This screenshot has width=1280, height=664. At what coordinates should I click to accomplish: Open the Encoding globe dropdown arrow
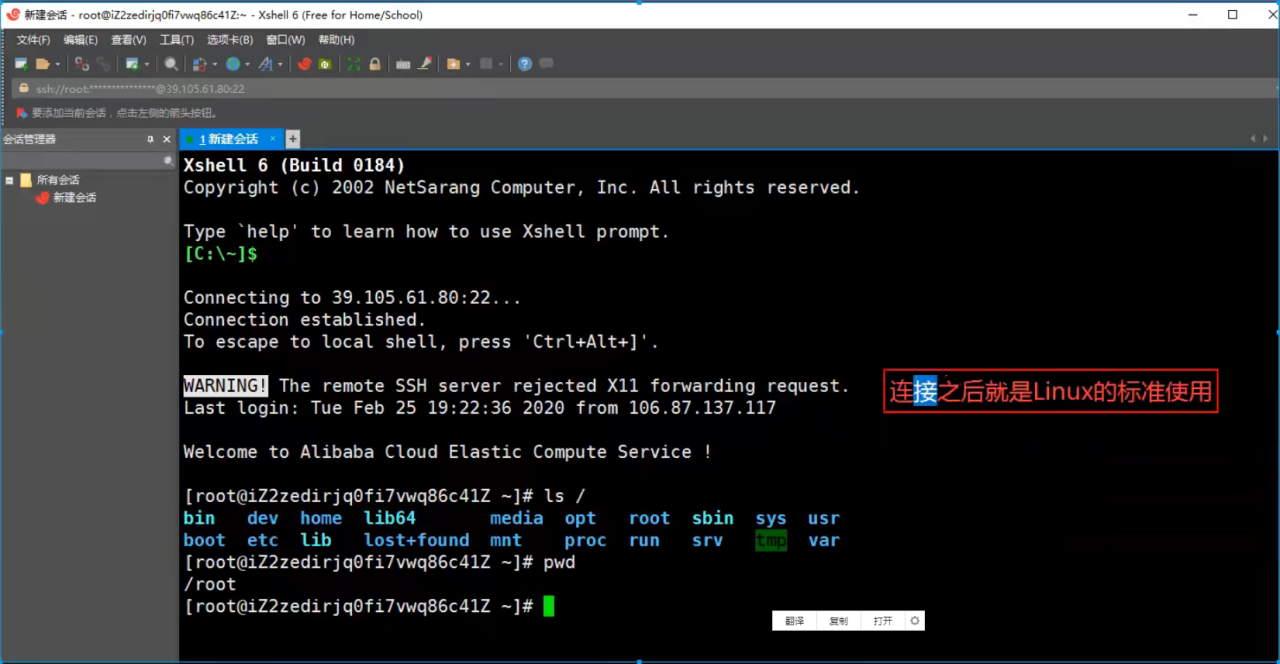[247, 64]
